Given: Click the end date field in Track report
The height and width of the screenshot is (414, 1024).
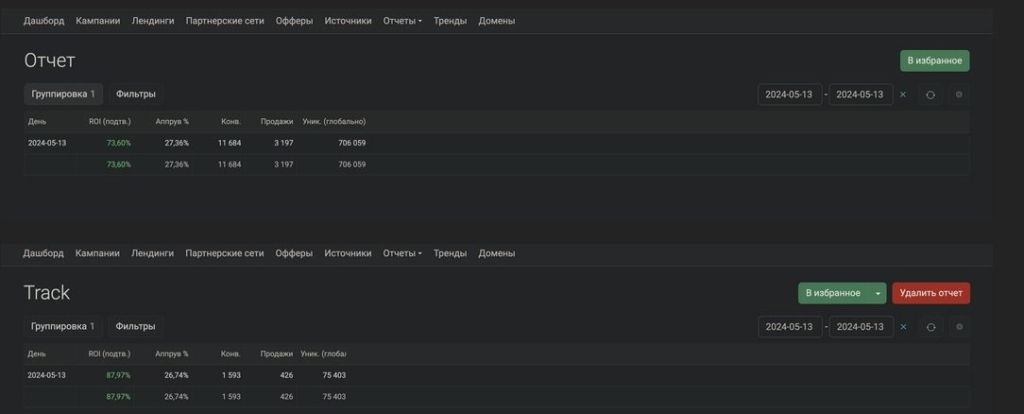Looking at the screenshot, I should (861, 327).
